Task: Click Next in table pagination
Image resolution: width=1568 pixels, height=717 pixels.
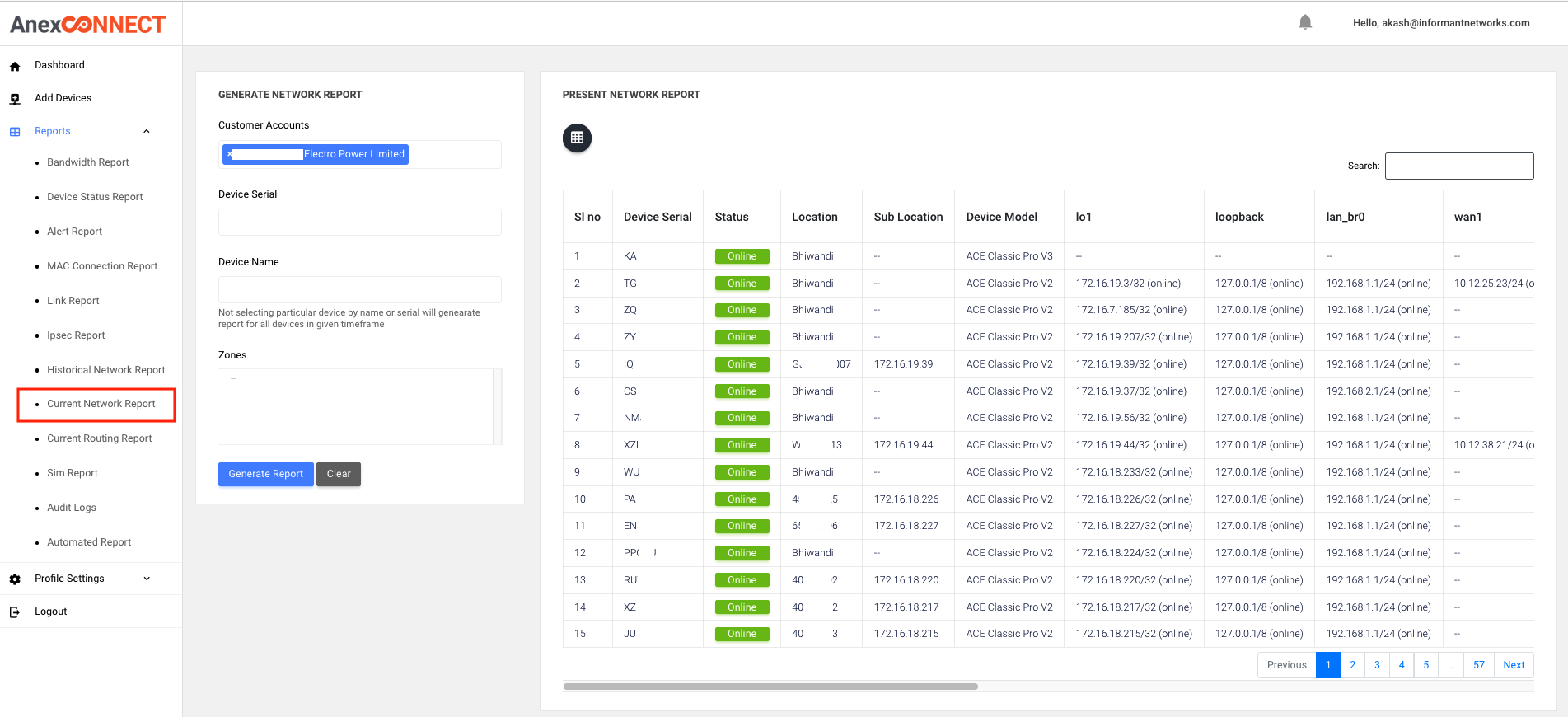Action: (1513, 665)
